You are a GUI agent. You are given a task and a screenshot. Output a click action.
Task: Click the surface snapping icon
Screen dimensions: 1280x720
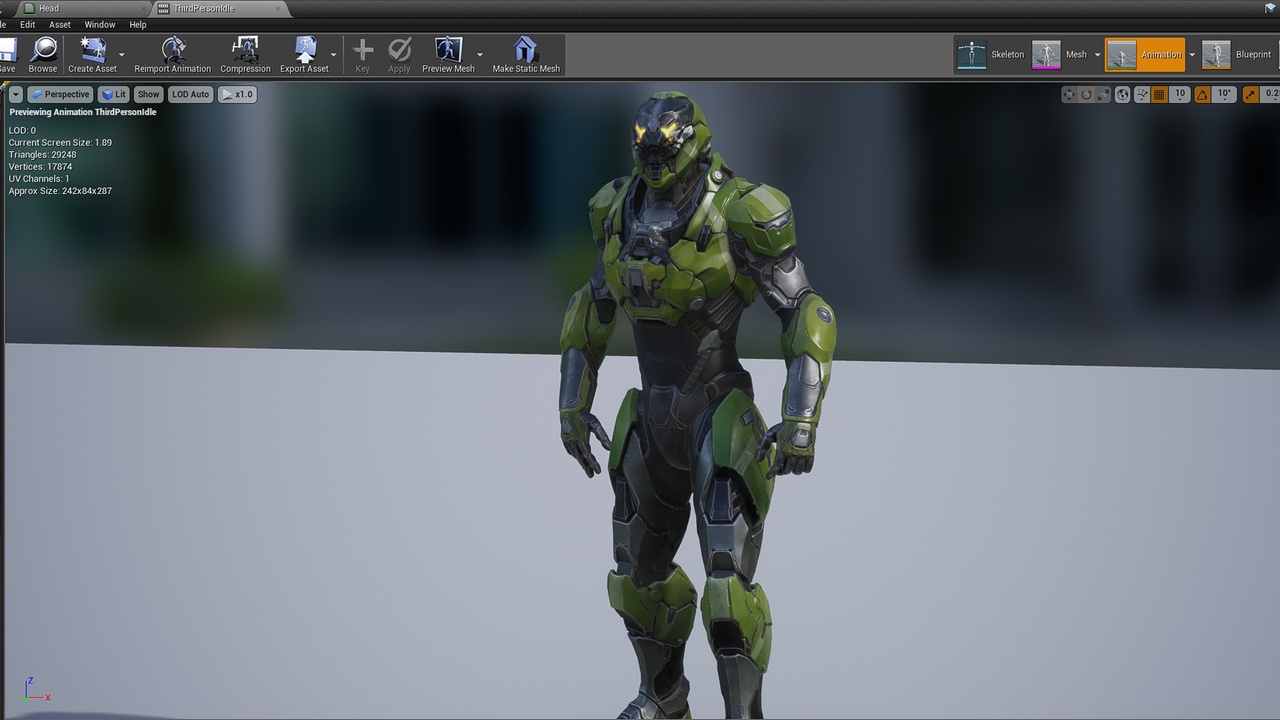(x=1142, y=94)
